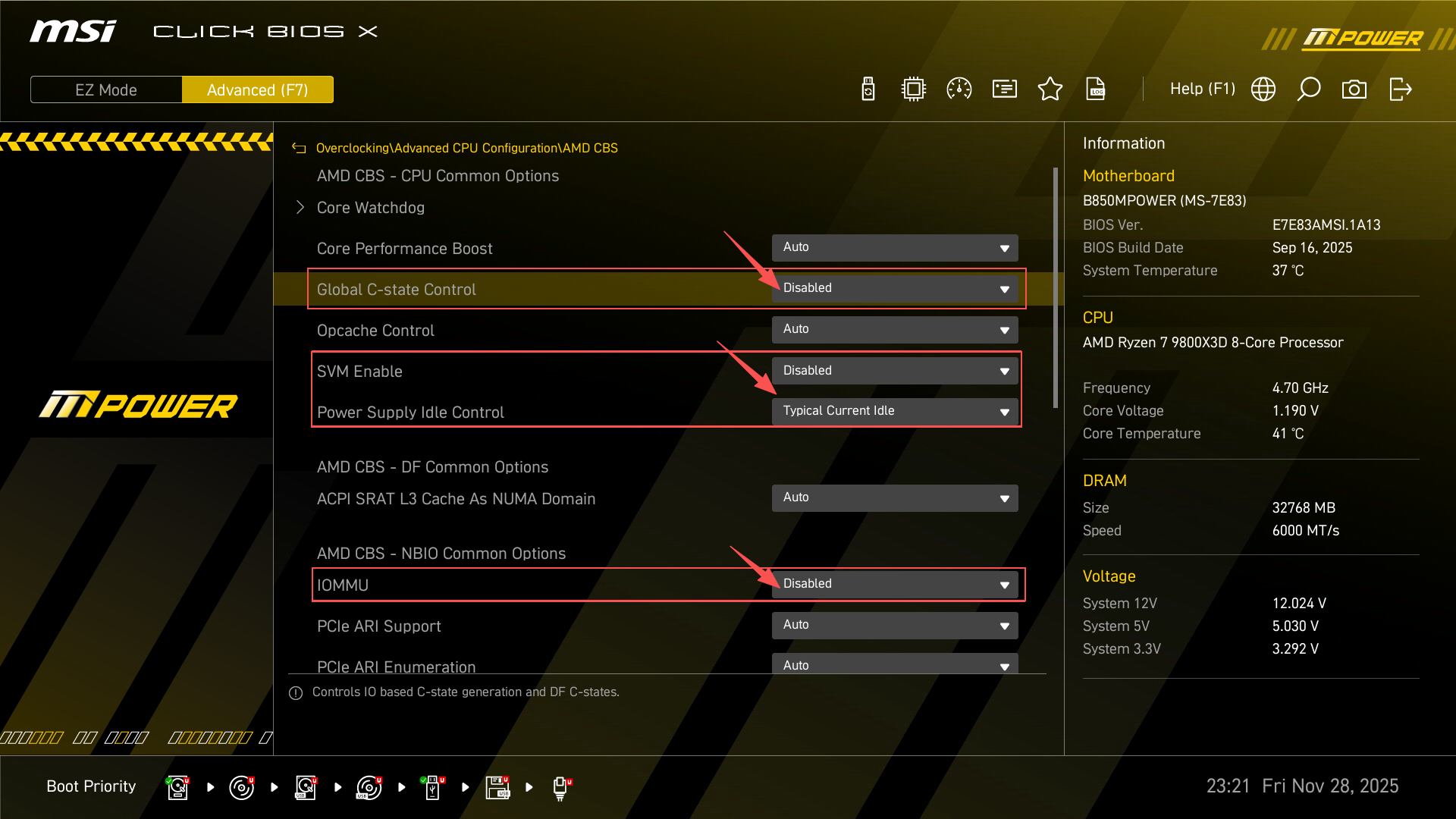
Task: Click back arrow beside the breadcrumb path
Action: (x=299, y=149)
